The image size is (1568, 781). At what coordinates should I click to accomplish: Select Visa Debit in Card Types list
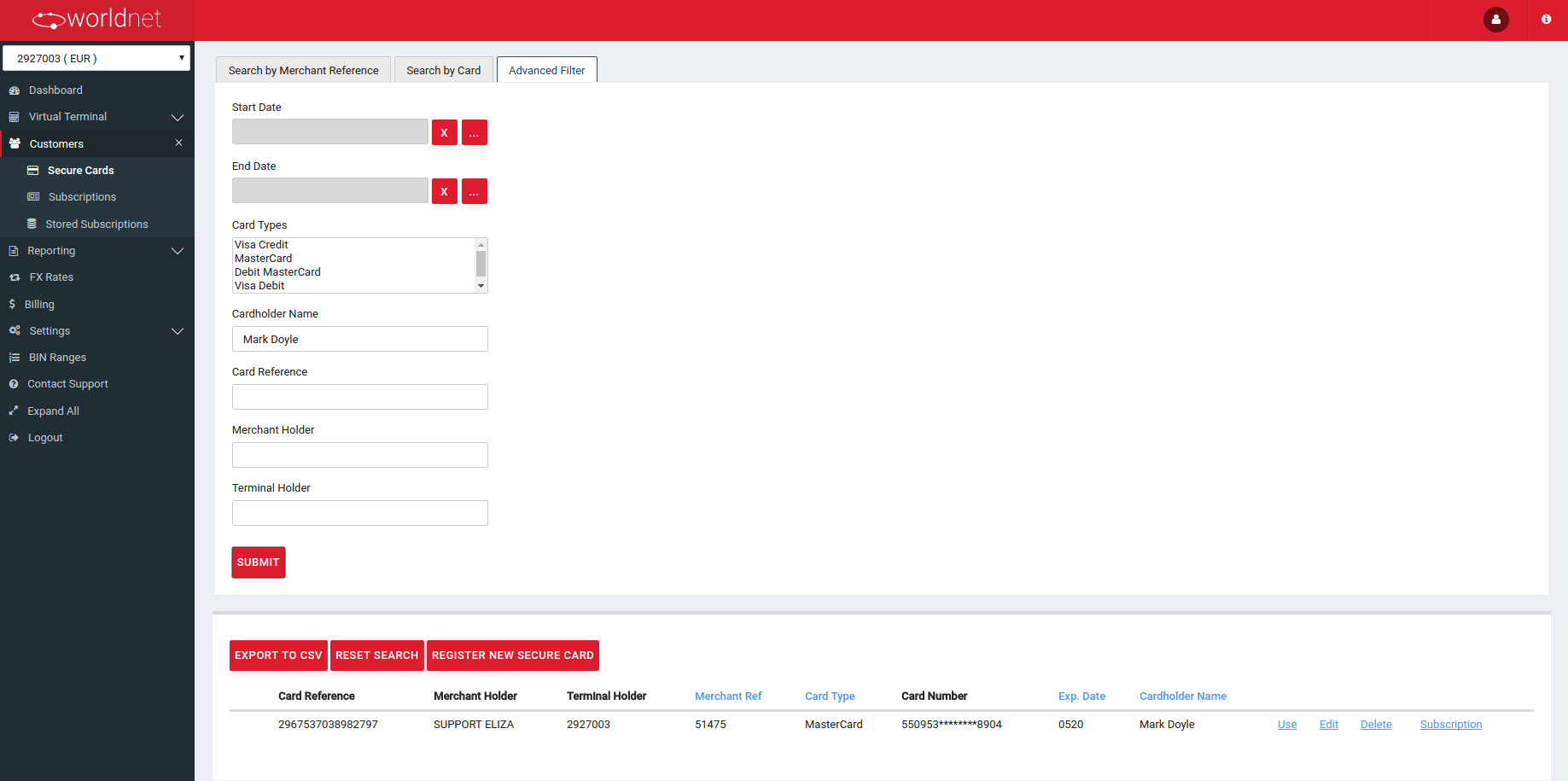pyautogui.click(x=353, y=286)
